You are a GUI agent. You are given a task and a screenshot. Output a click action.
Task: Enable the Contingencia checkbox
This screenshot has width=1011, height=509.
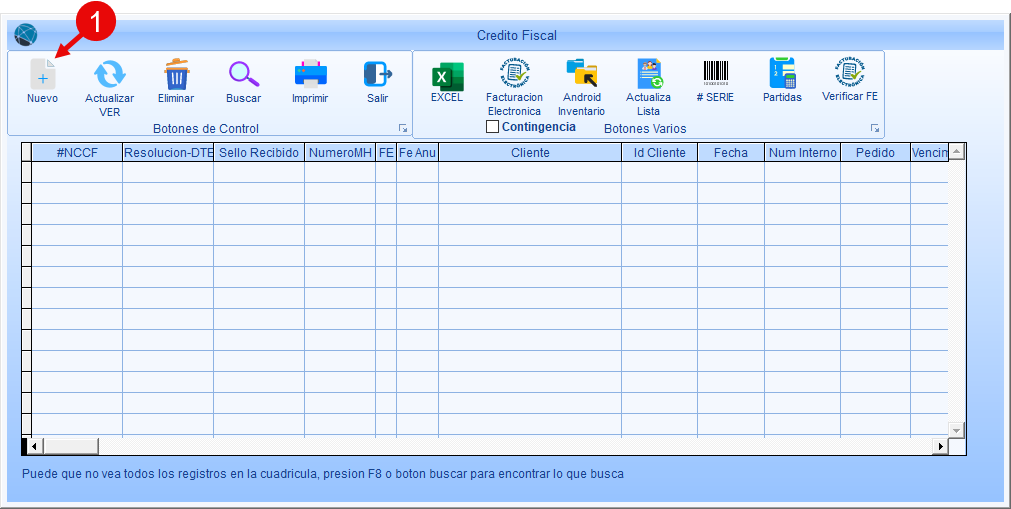pyautogui.click(x=492, y=127)
